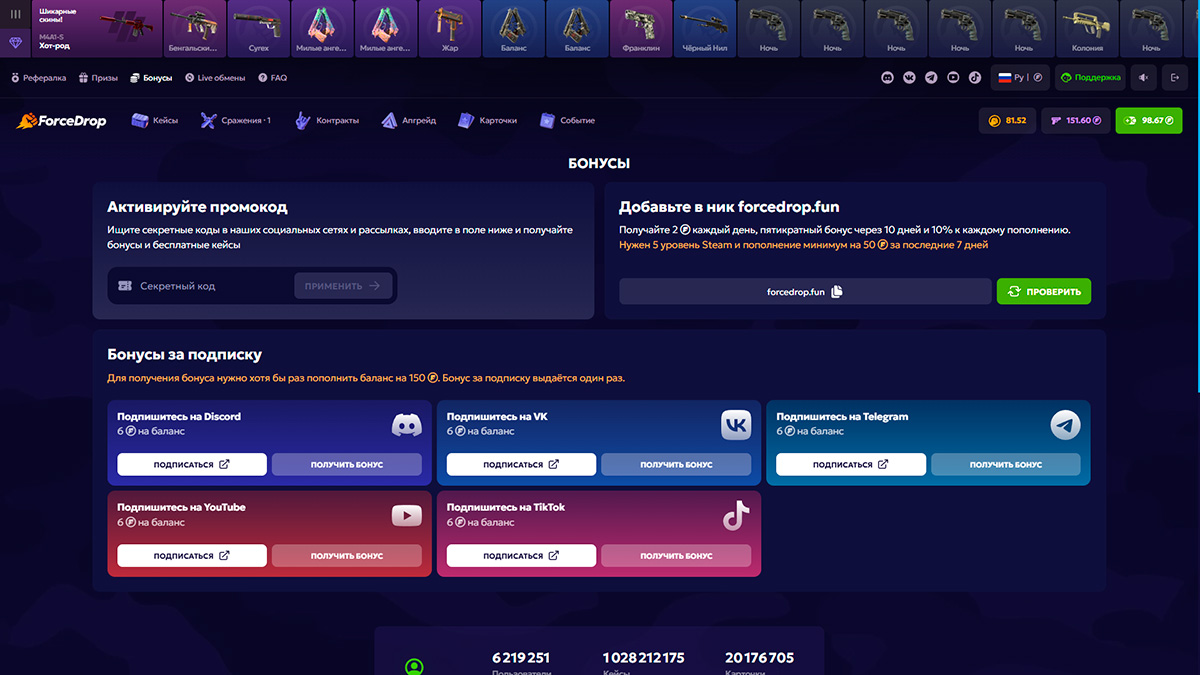Open the Сугек drop thumbnail
Screen dimensions: 1200x675
pos(259,28)
